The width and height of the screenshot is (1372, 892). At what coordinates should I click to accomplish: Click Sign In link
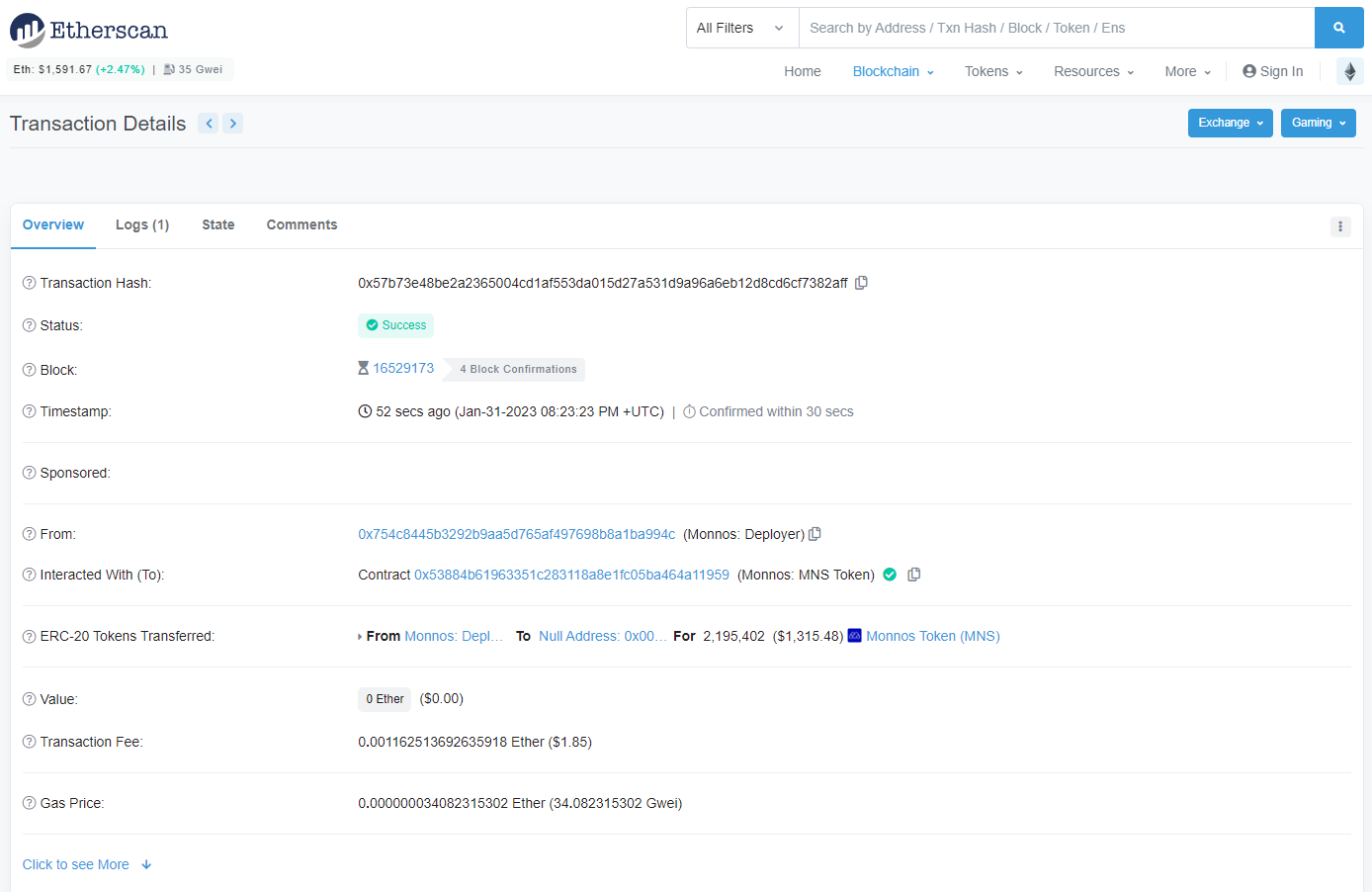[x=1273, y=71]
